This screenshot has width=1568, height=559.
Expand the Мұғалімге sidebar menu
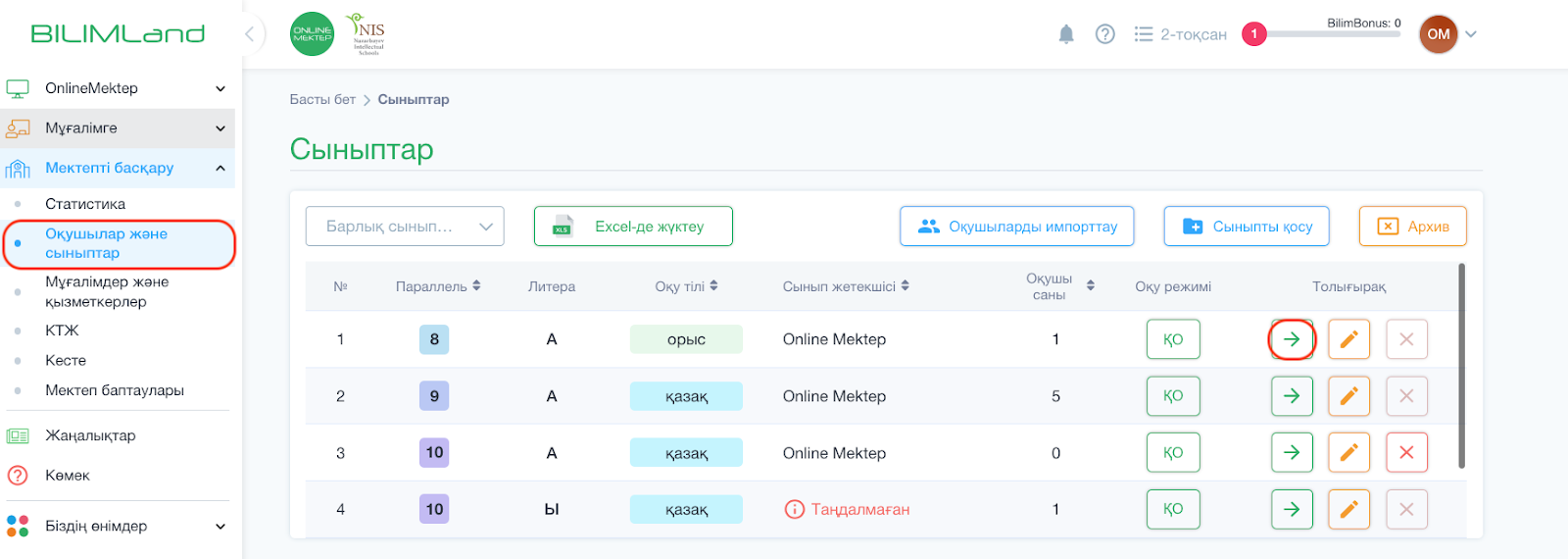click(x=118, y=128)
